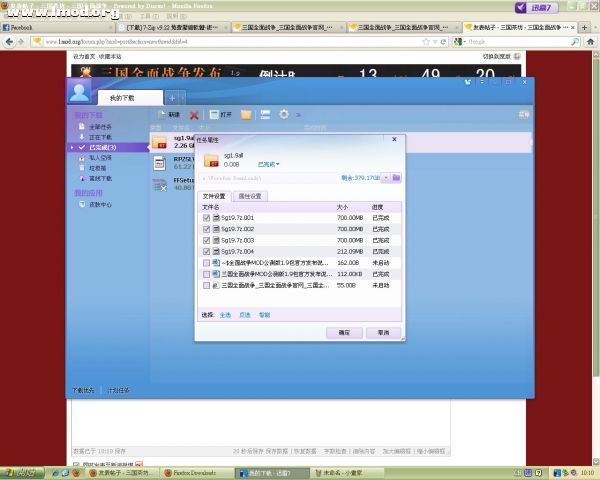The height and width of the screenshot is (480, 600).
Task: Click the sg1.9all task file icon in dialog
Action: 211,160
